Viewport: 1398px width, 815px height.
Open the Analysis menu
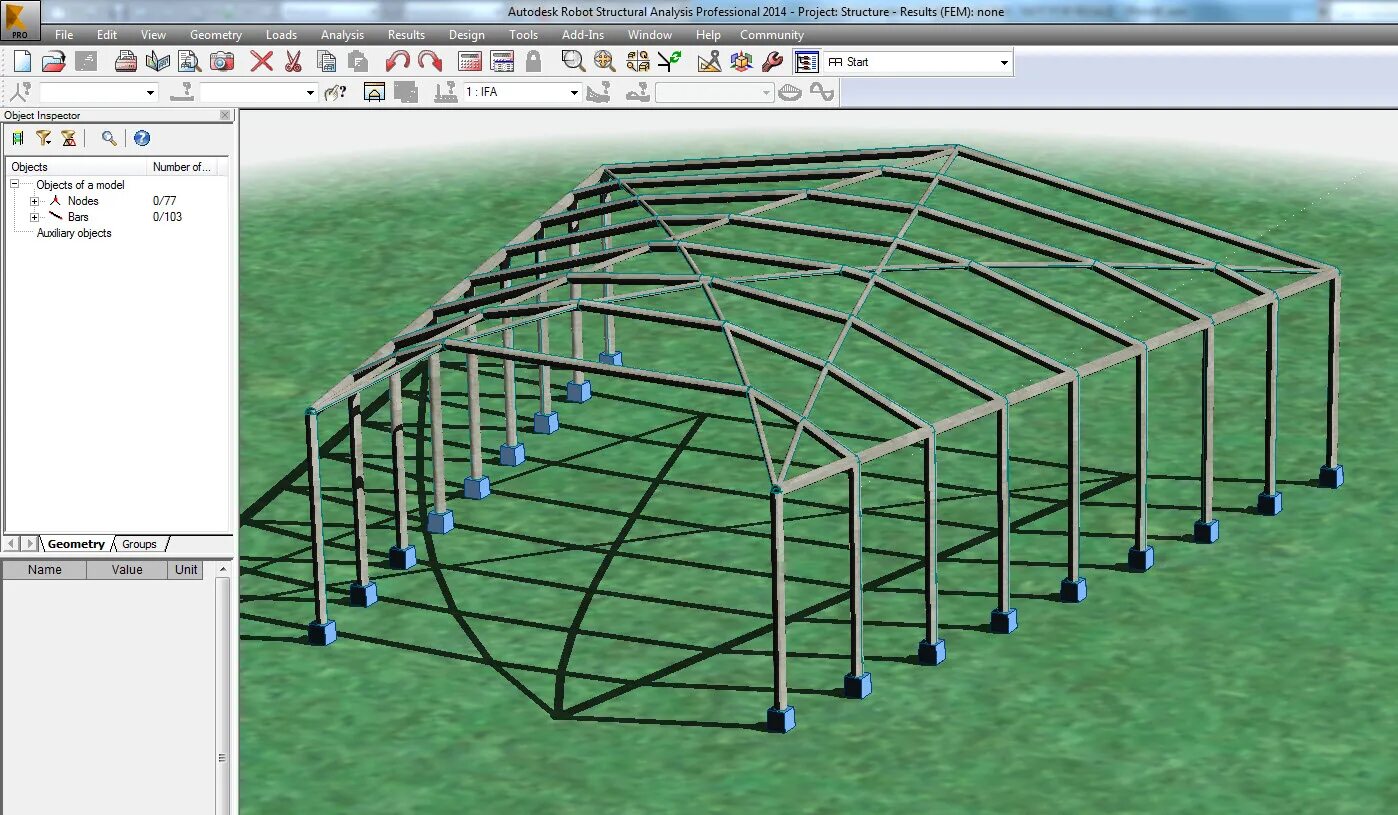[x=342, y=34]
